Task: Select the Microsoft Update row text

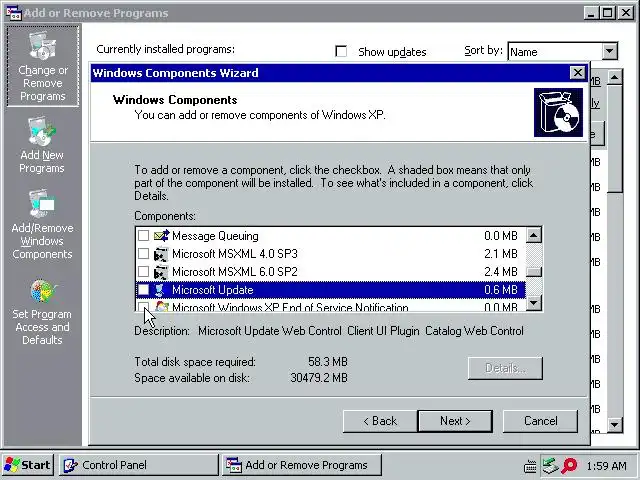Action: (x=213, y=290)
